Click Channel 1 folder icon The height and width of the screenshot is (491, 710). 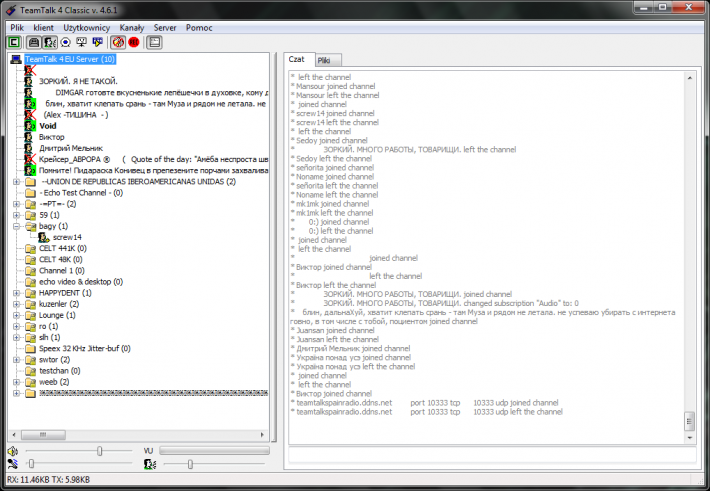(30, 271)
